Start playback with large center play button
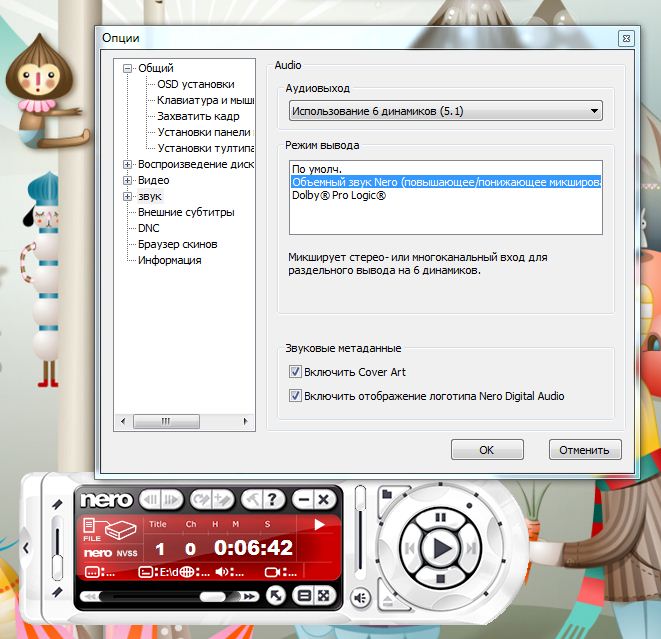This screenshot has width=661, height=639. coord(441,548)
